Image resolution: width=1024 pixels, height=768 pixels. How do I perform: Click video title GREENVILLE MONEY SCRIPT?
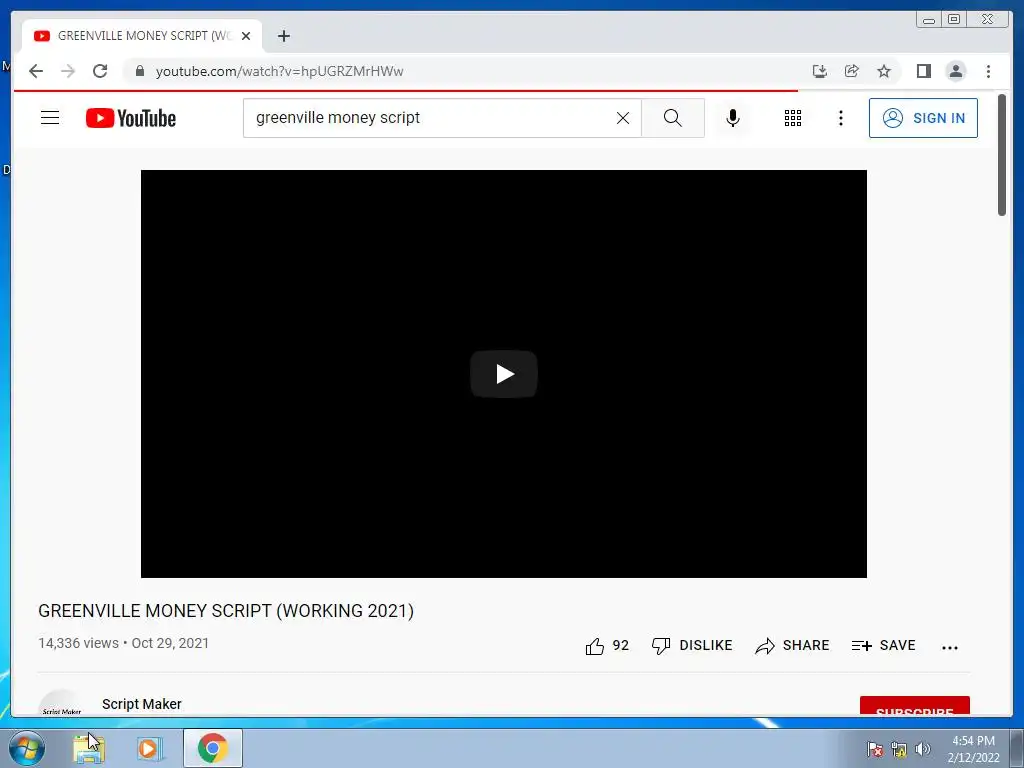tap(226, 611)
